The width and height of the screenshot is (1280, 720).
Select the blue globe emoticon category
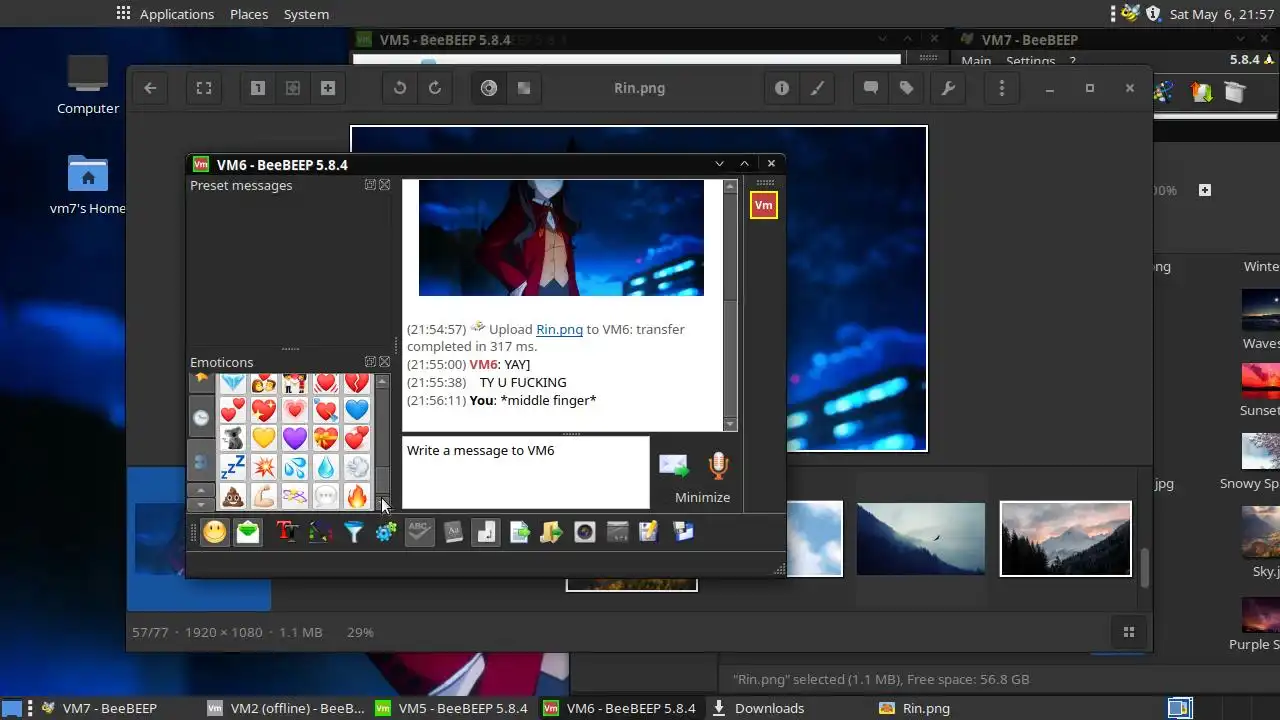201,461
